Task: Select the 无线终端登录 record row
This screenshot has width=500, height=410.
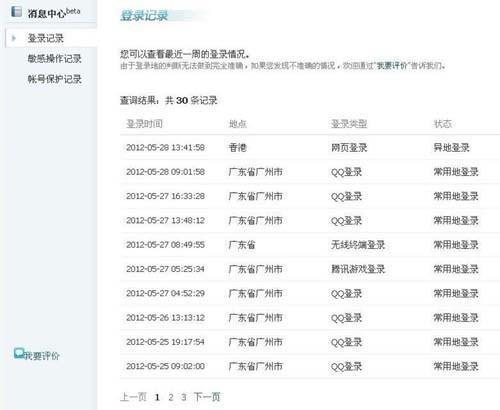Action: [310, 245]
